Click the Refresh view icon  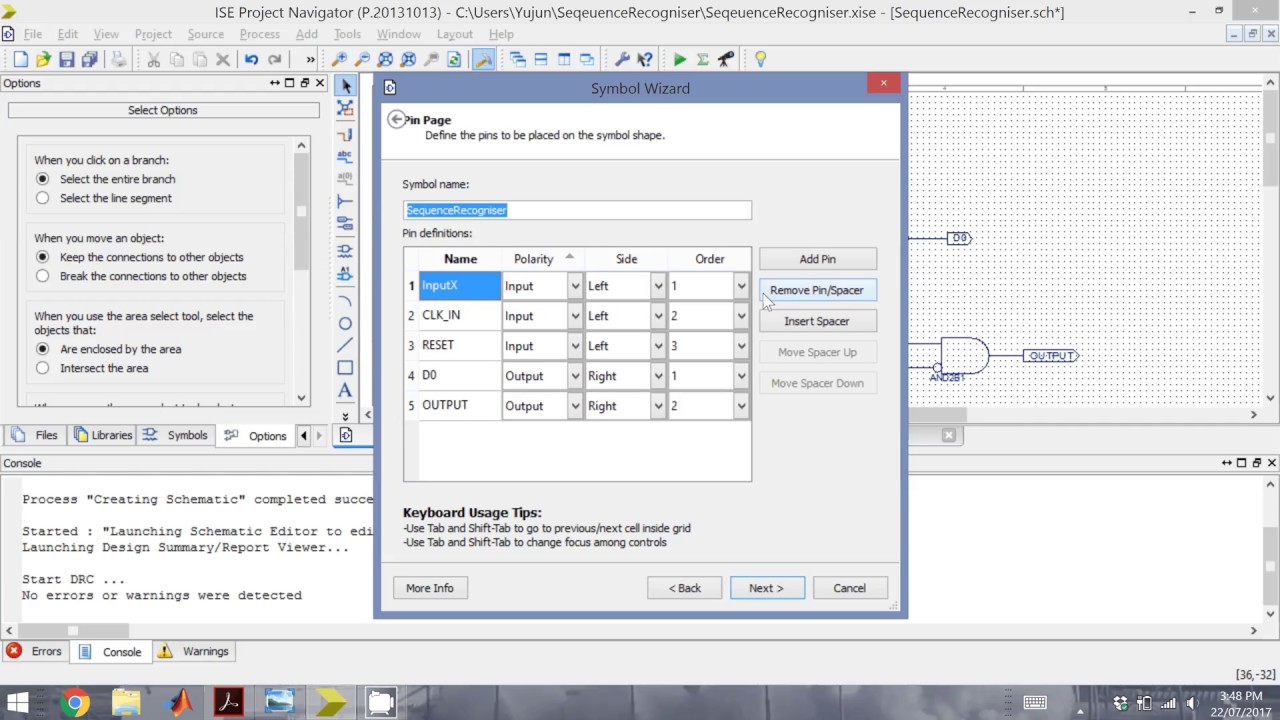pyautogui.click(x=454, y=60)
